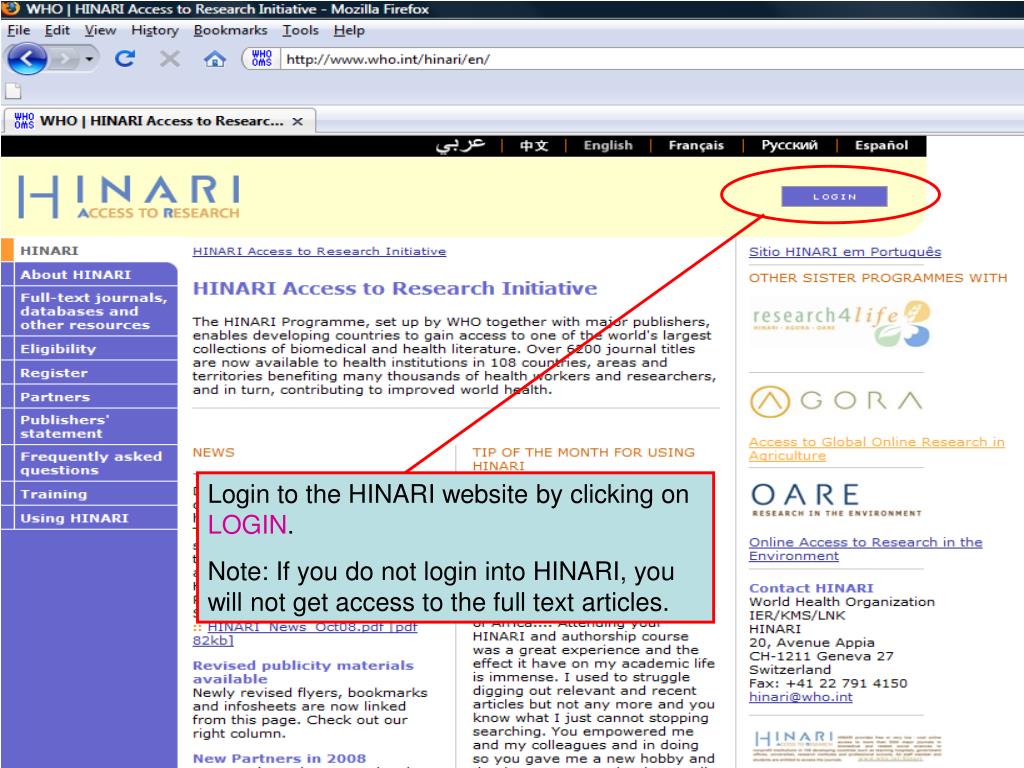The width and height of the screenshot is (1024, 768).
Task: Open Access to Global Online Research in Agriculture
Action: coord(876,449)
